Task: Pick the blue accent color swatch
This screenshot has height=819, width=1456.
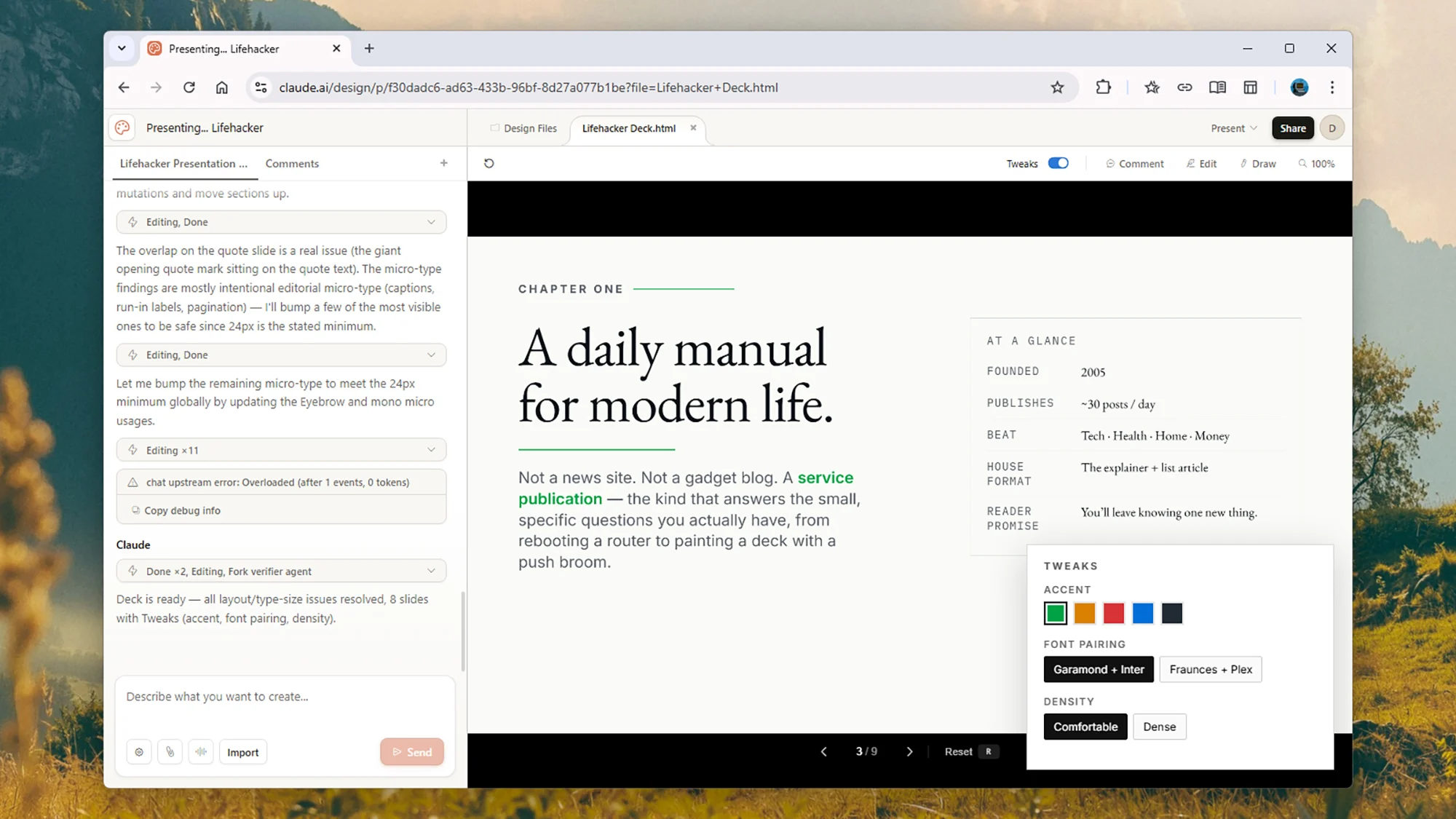Action: click(x=1142, y=614)
